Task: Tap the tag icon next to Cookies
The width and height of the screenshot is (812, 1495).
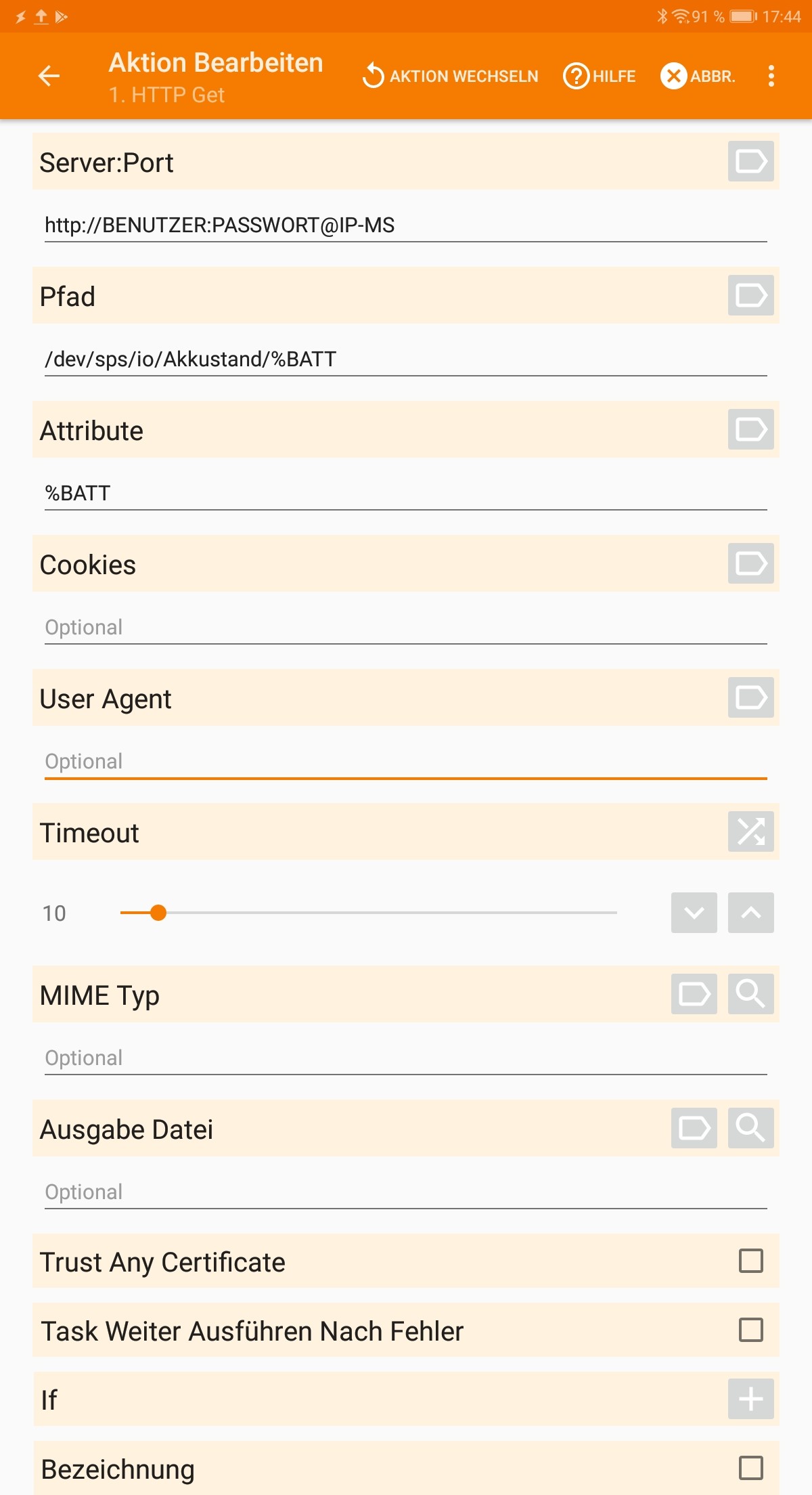Action: pos(750,563)
